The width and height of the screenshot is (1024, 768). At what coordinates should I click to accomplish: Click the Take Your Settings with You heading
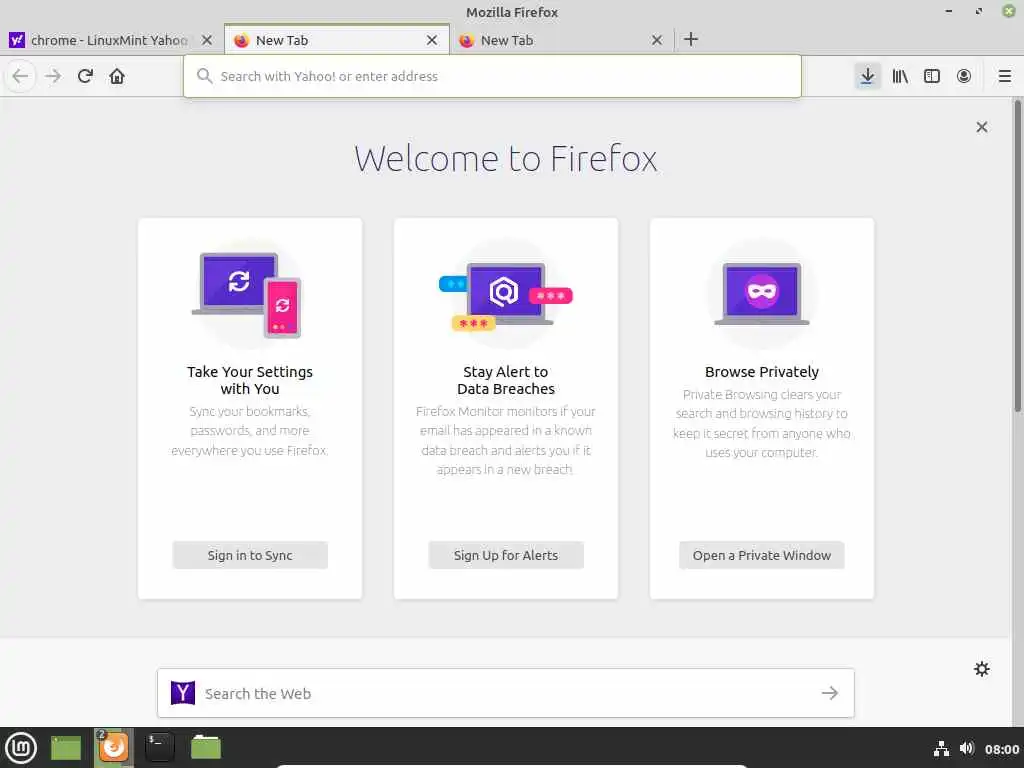(x=250, y=380)
